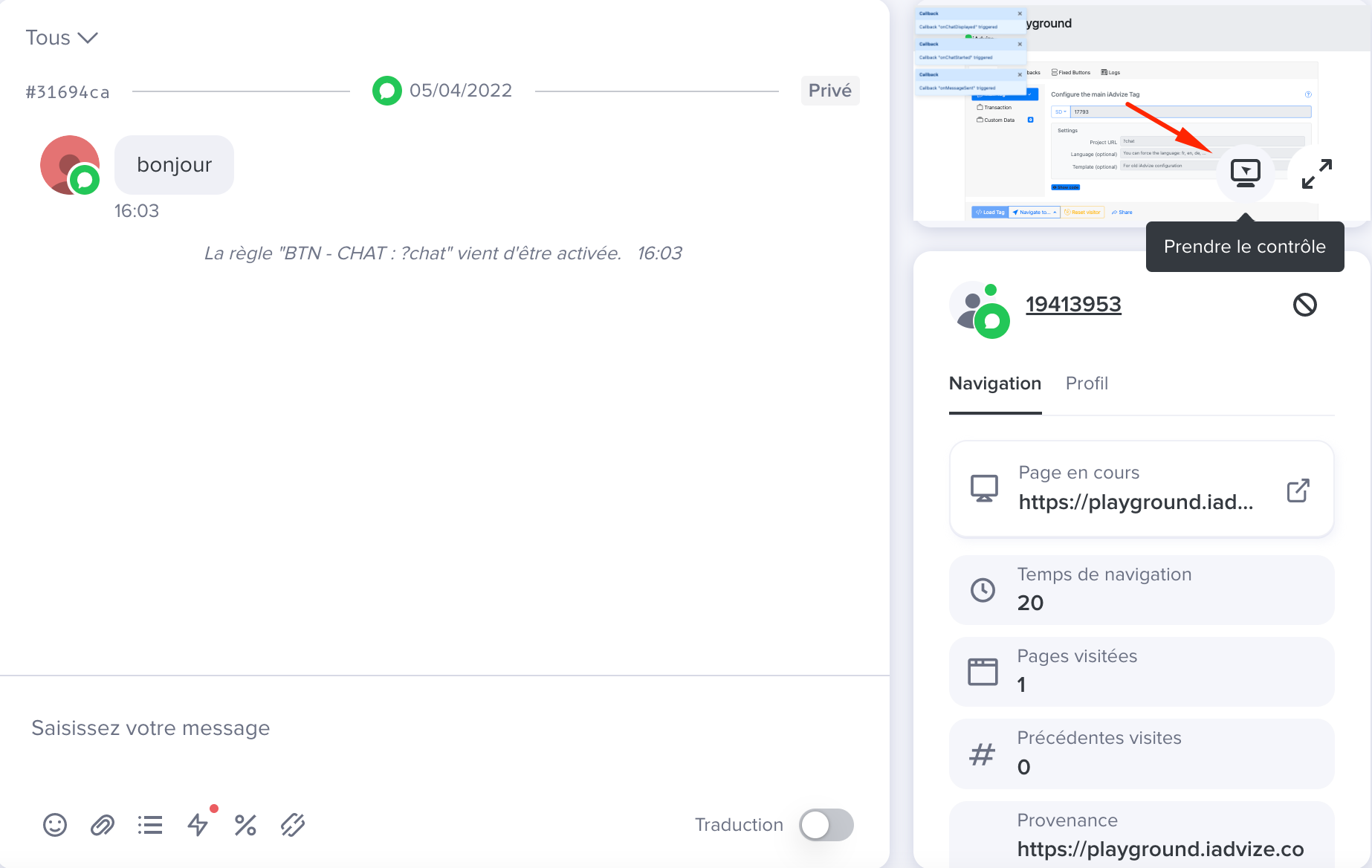Block visitor with the ban icon
The height and width of the screenshot is (868, 1372).
coord(1305,305)
